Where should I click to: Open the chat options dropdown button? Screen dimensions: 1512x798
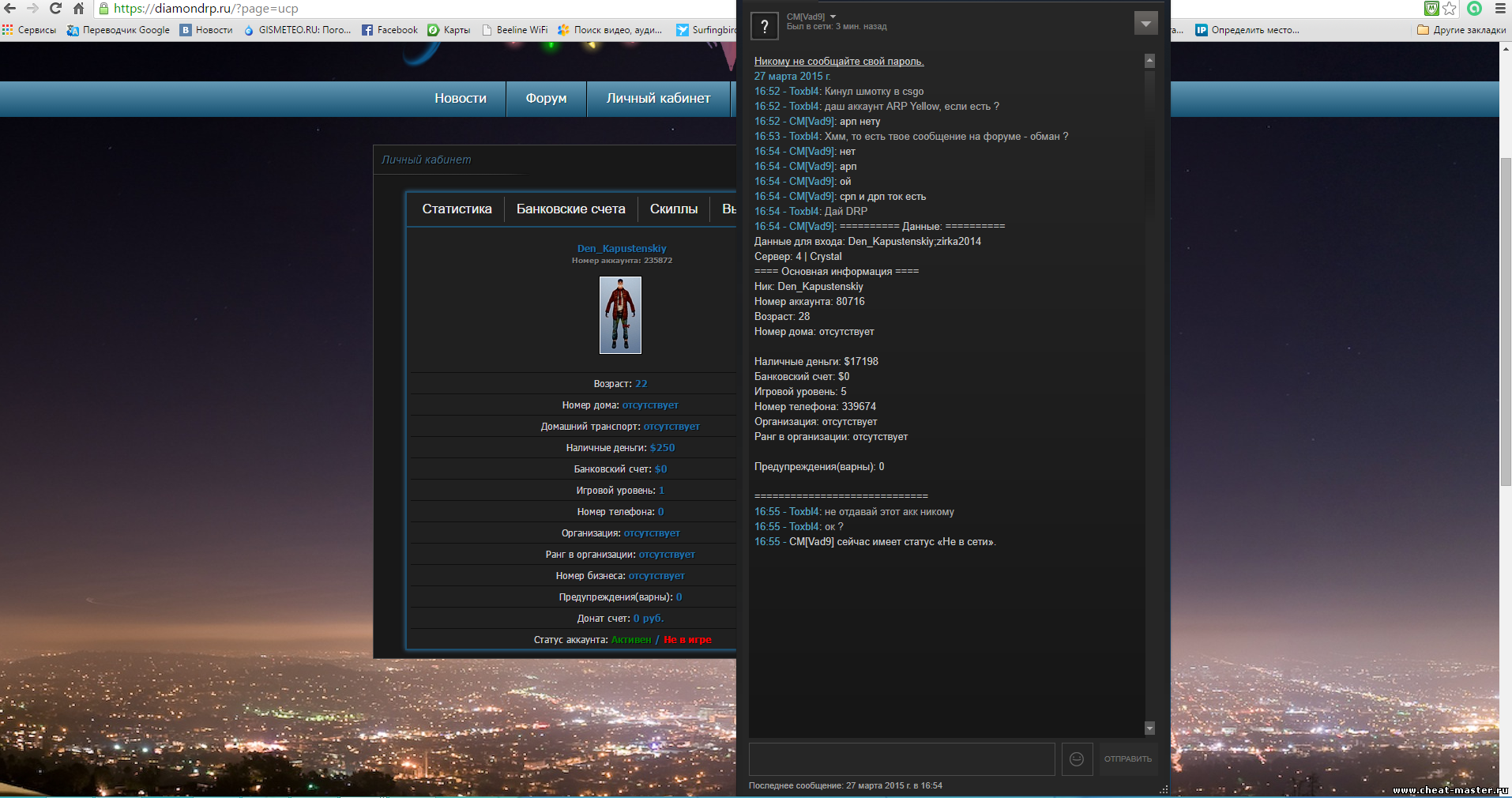(1145, 24)
